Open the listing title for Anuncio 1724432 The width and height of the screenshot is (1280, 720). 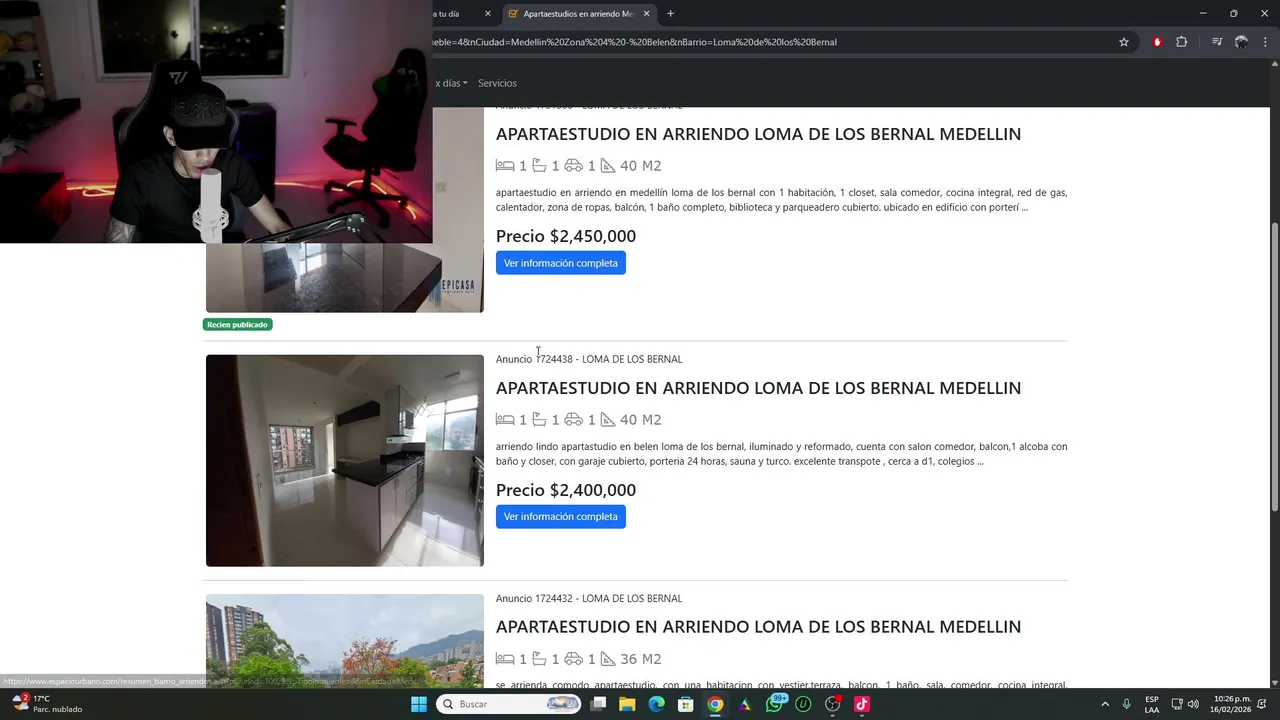[758, 627]
